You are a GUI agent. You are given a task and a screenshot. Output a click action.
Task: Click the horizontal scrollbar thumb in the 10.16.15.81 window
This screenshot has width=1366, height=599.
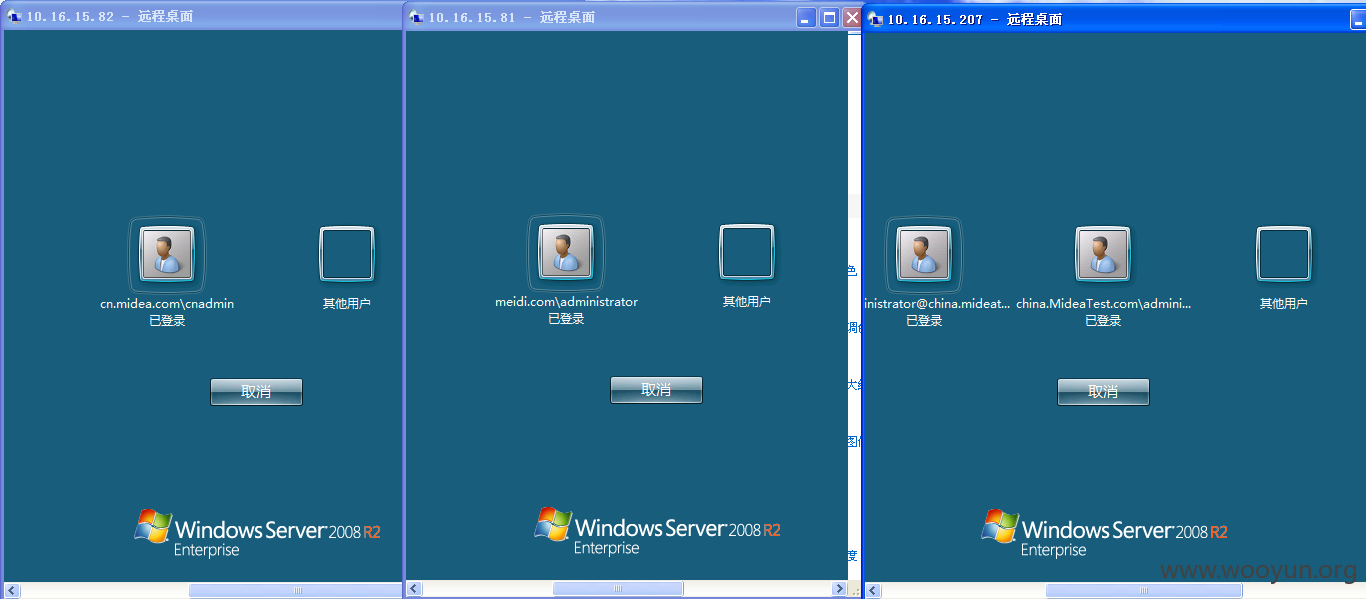[x=618, y=590]
